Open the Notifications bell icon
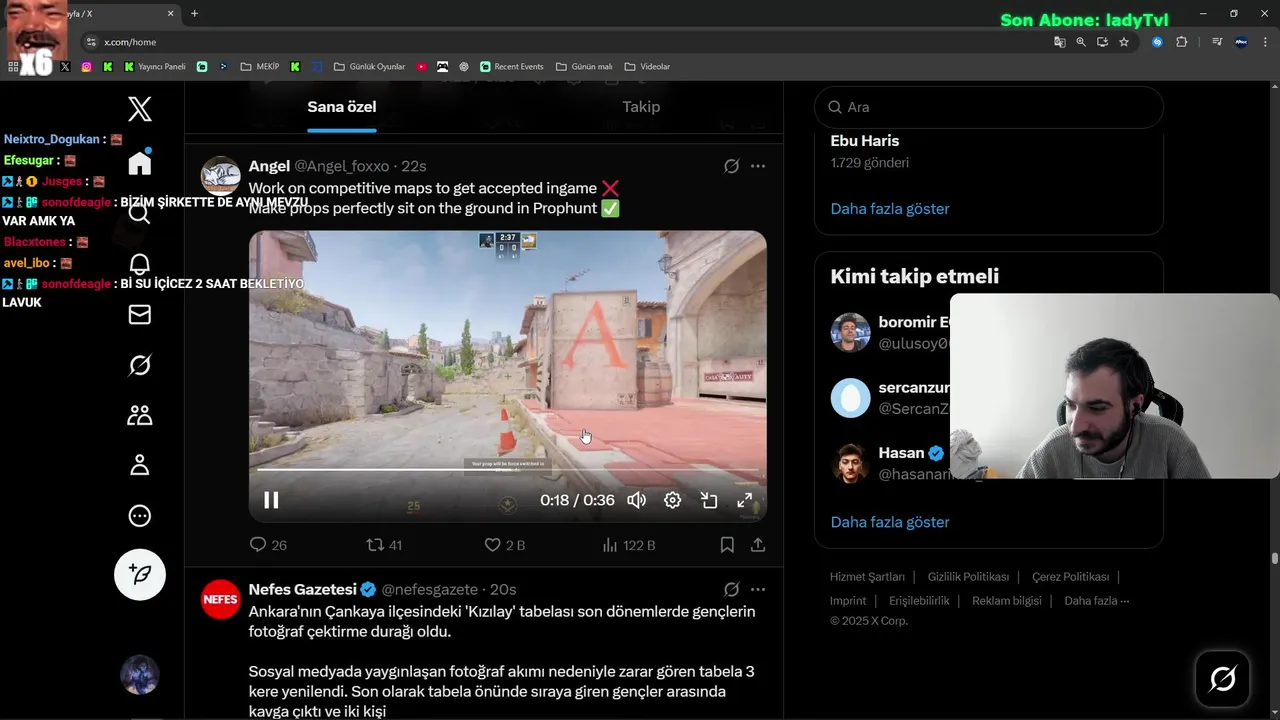This screenshot has height=720, width=1280. point(140,263)
